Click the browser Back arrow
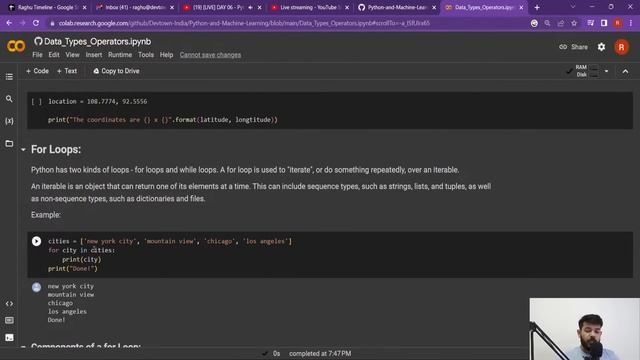This screenshot has height=360, width=640. click(x=9, y=23)
